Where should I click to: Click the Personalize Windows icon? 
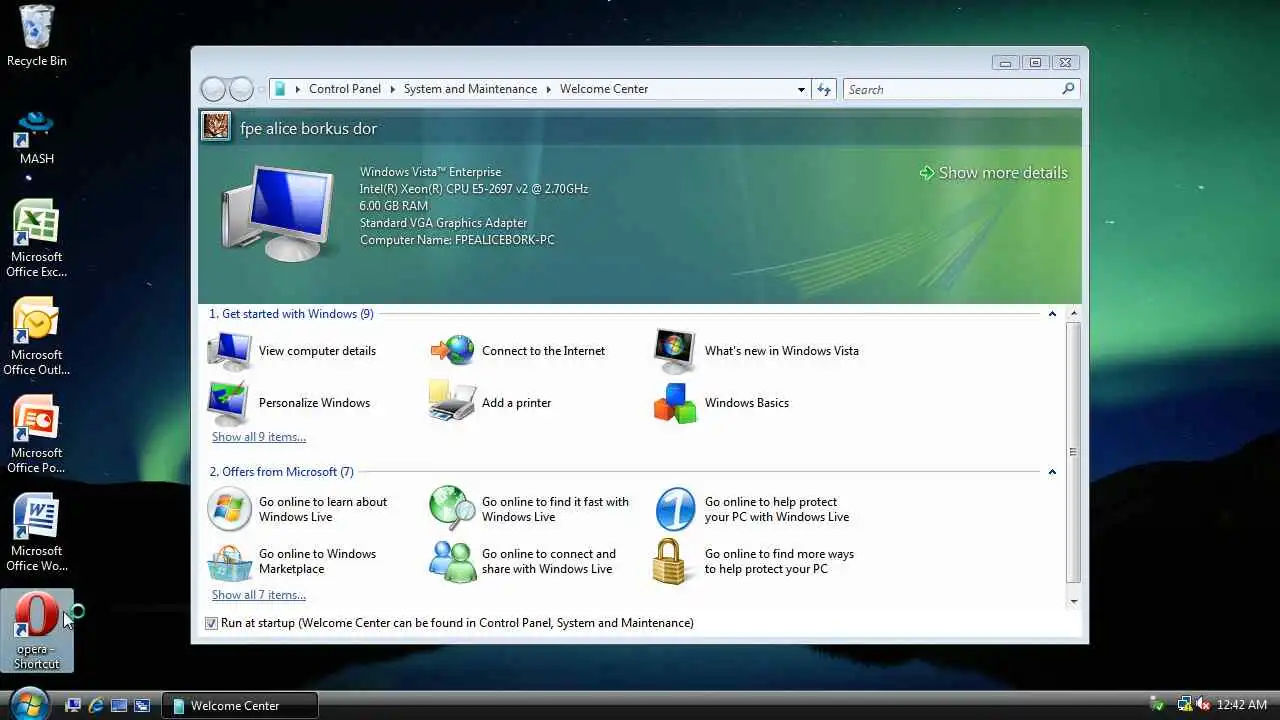230,403
